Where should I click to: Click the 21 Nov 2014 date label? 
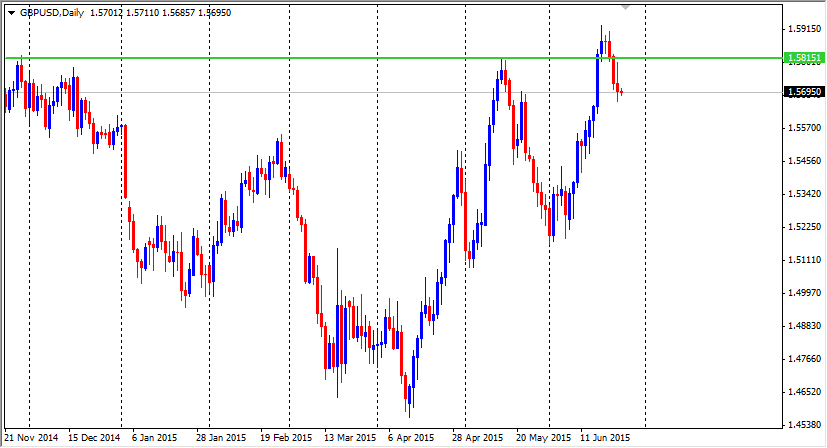tap(31, 438)
